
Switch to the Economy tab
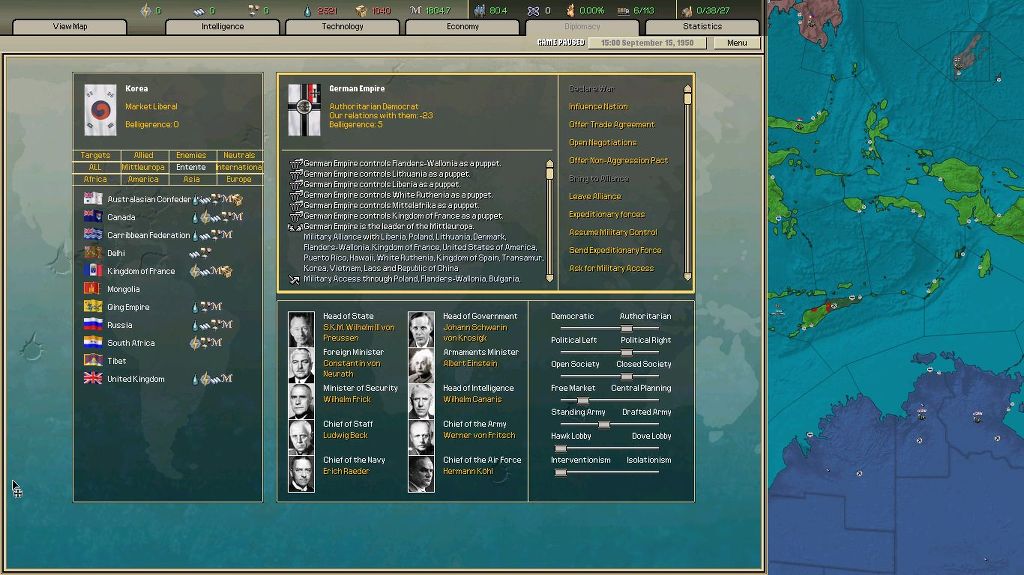coord(462,27)
